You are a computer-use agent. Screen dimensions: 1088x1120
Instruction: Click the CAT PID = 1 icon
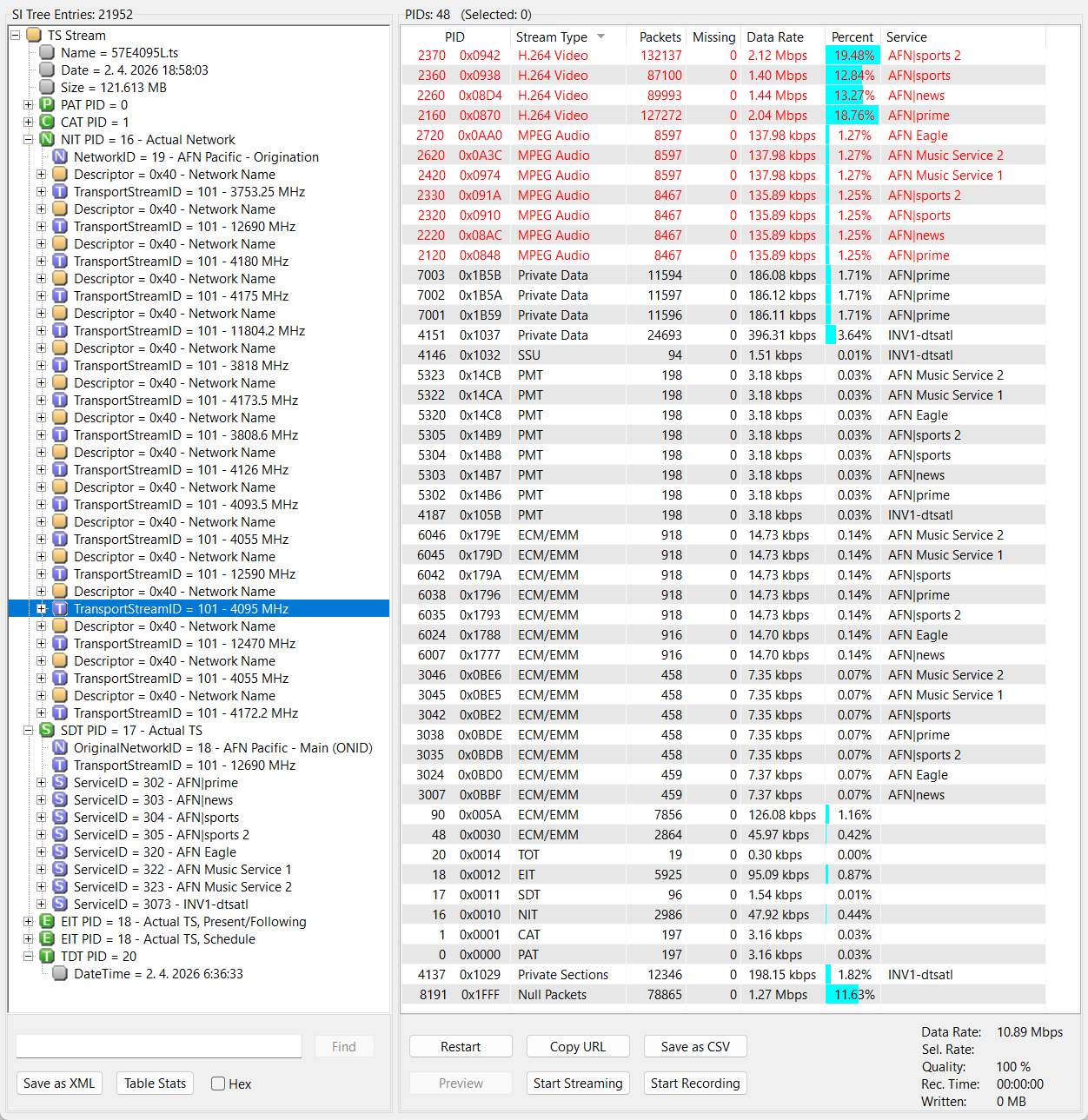(47, 123)
